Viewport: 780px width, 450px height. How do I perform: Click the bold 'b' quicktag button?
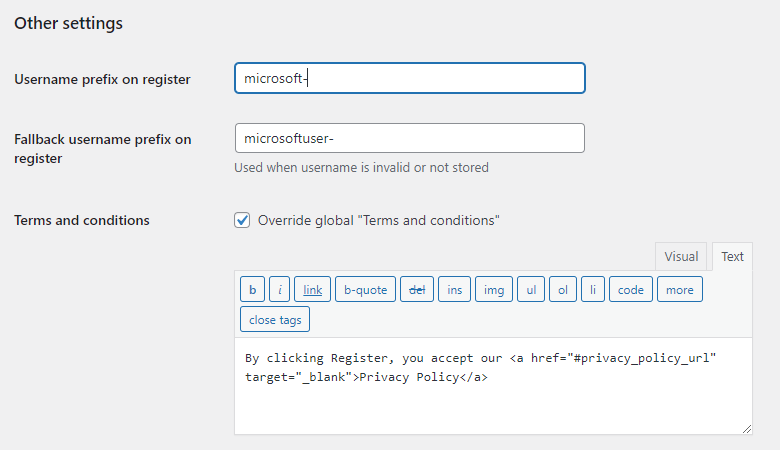pyautogui.click(x=252, y=290)
